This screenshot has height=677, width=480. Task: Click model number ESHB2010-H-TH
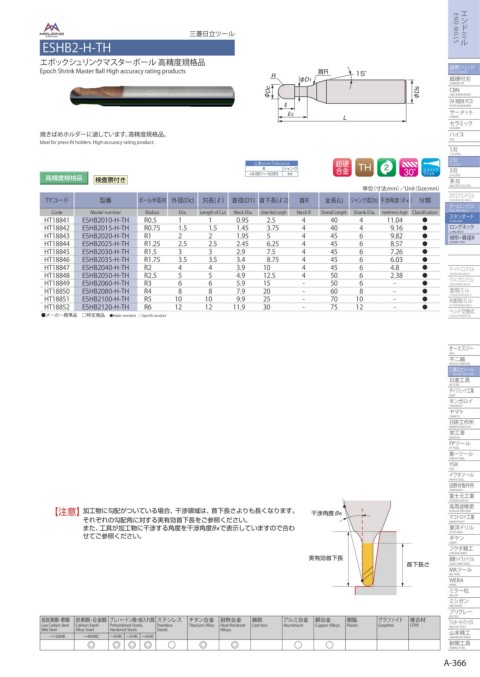105,220
